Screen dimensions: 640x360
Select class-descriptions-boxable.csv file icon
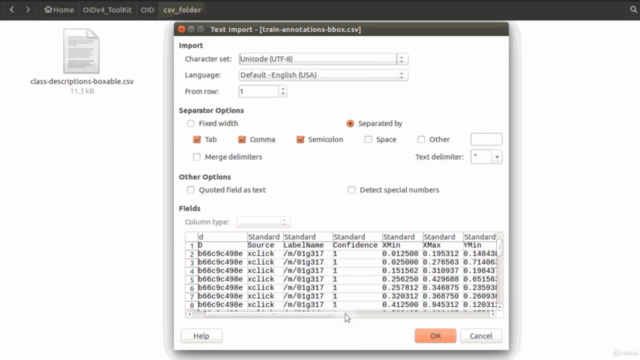(81, 51)
